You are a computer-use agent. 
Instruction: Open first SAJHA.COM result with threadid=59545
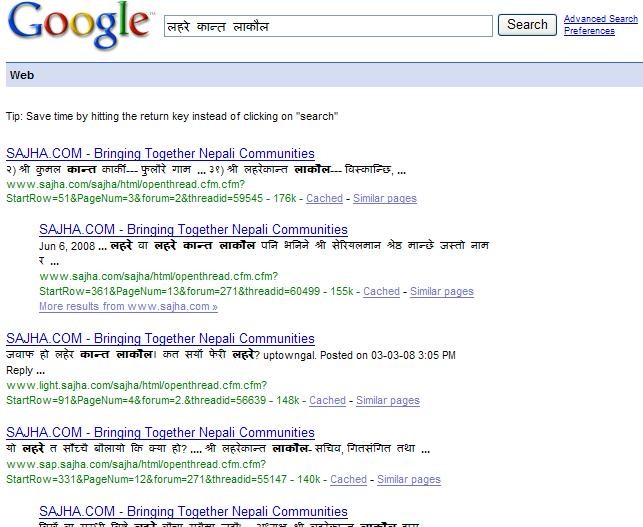[160, 153]
